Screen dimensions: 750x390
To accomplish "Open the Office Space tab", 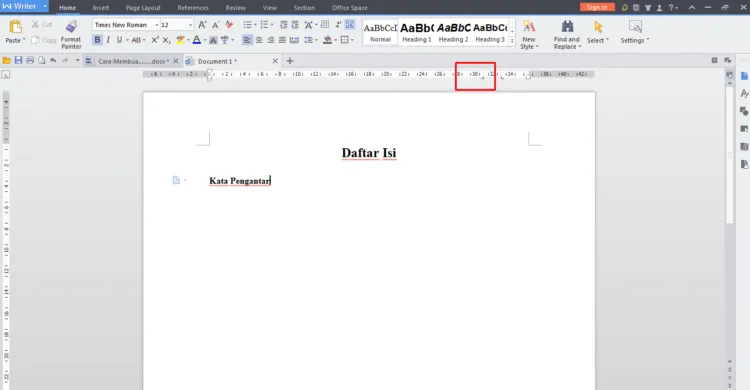I will [x=350, y=8].
